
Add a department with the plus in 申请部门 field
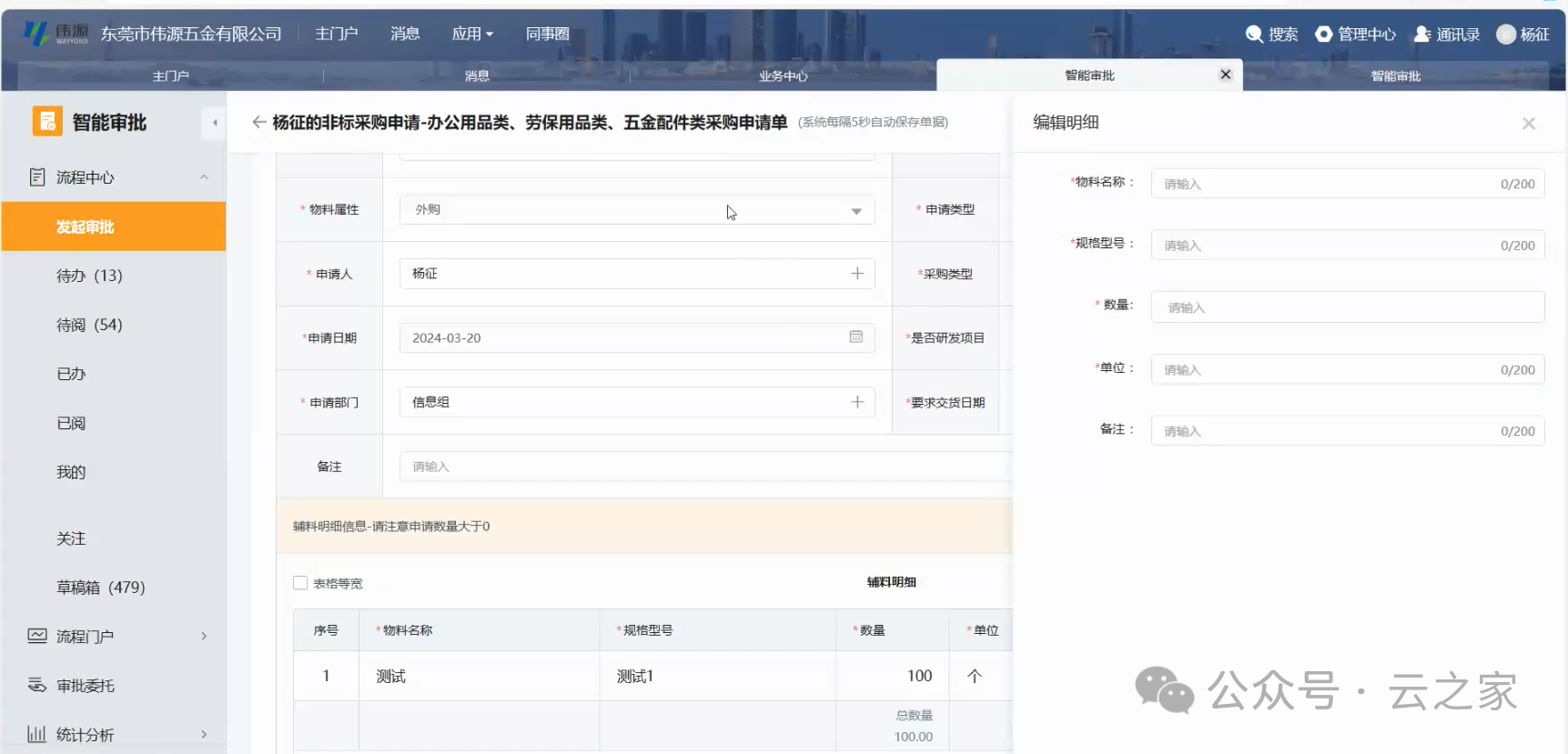(856, 401)
